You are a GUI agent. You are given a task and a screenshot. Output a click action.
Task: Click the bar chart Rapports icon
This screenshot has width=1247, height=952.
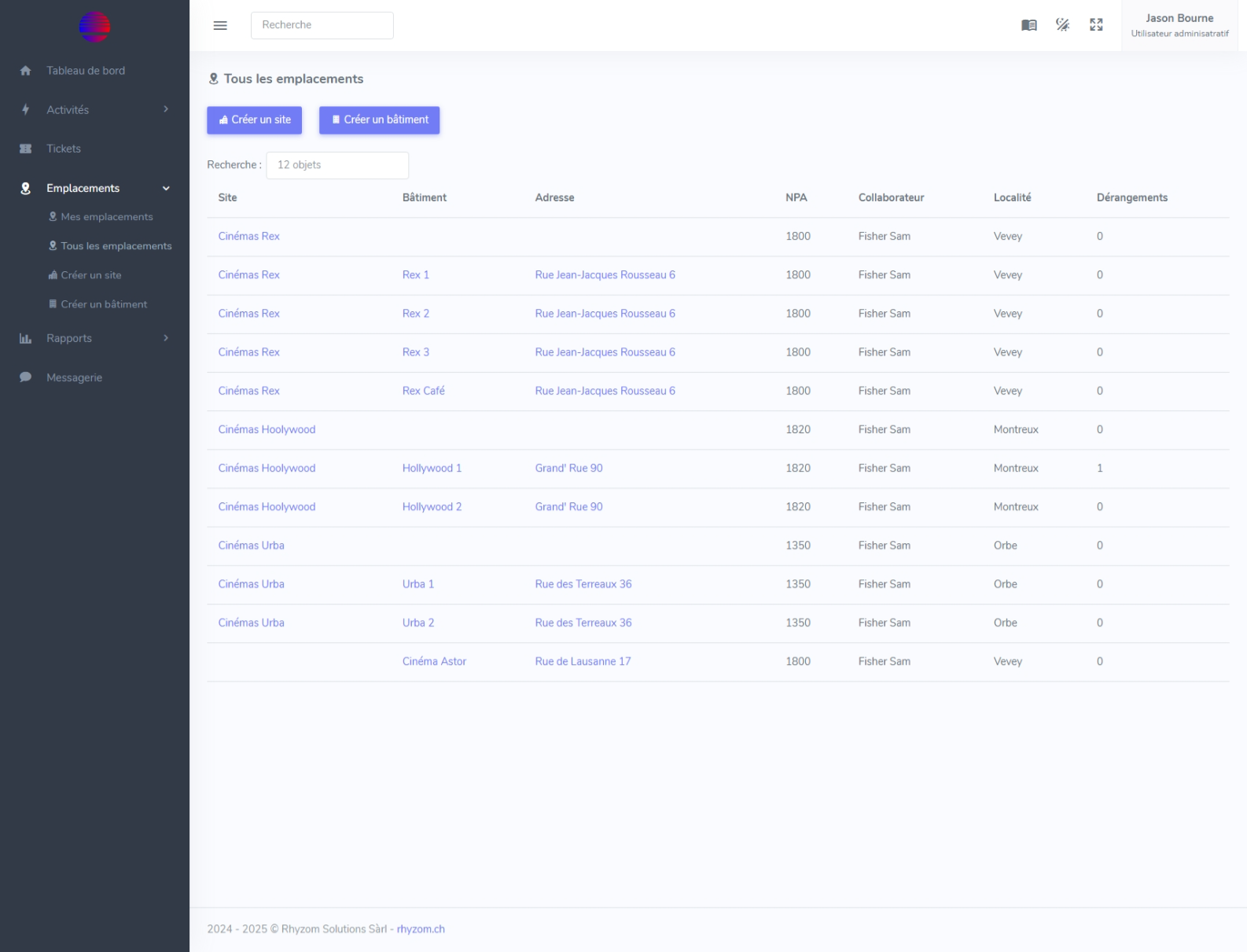point(25,339)
